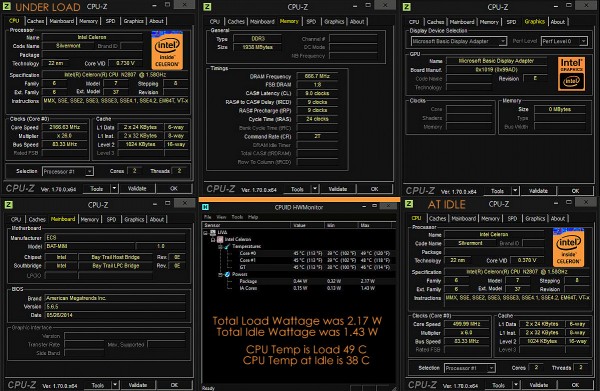
Task: Click the Intel Celeron chip icon in HWMonitor tree
Action: click(220, 239)
